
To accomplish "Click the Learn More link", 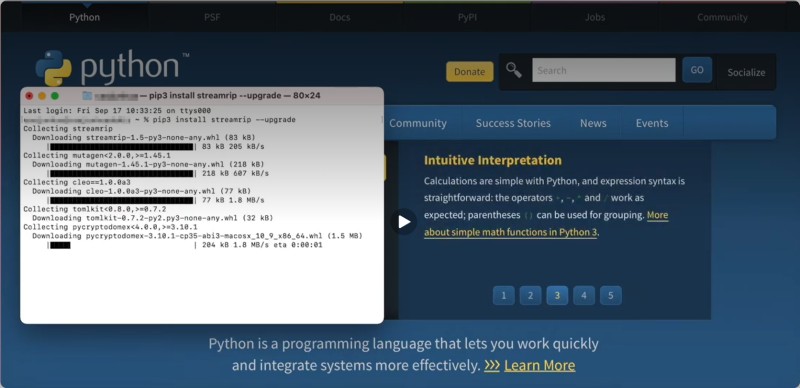I will point(540,366).
